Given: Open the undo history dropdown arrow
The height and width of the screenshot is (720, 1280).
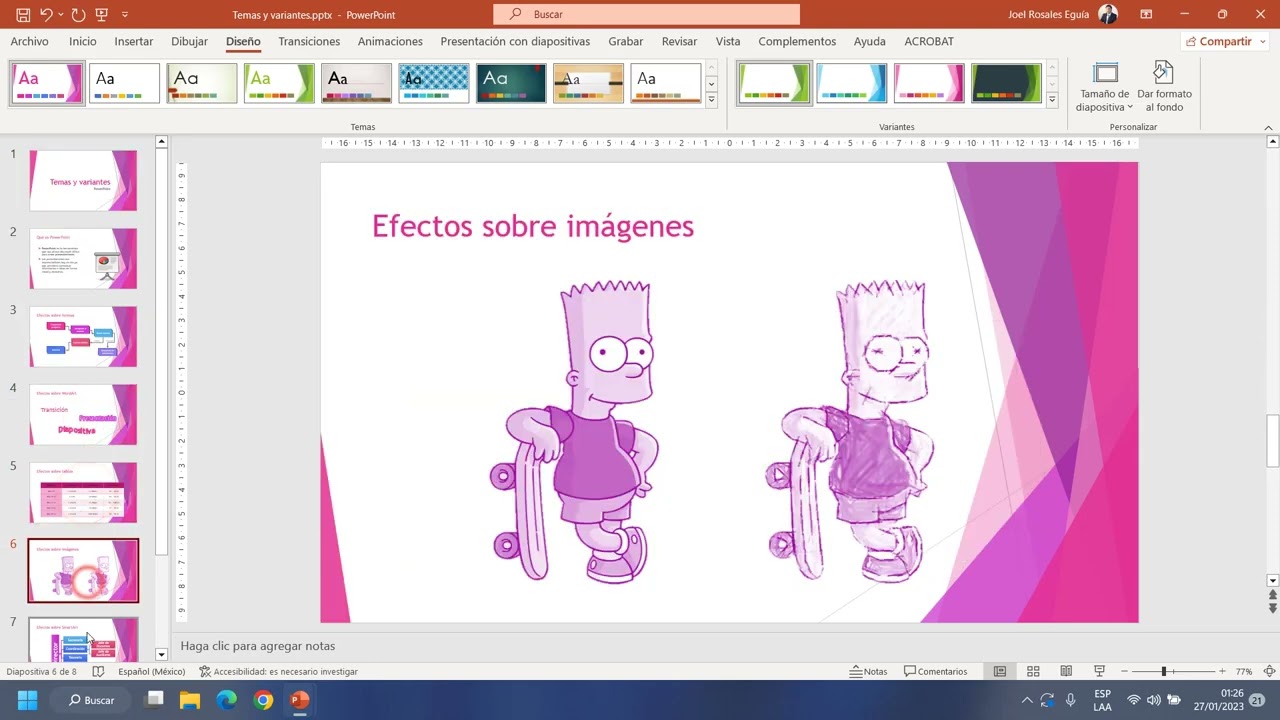Looking at the screenshot, I should 60,15.
